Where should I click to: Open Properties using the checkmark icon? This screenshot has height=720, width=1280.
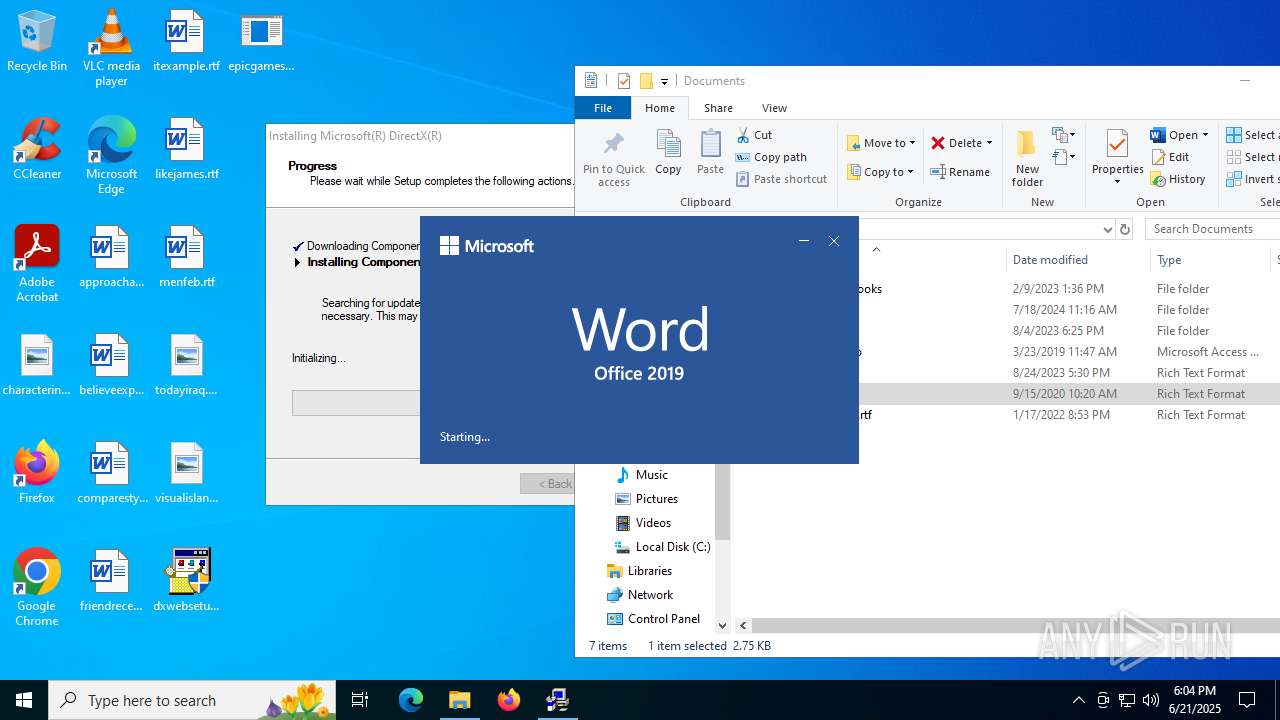coord(1117,145)
